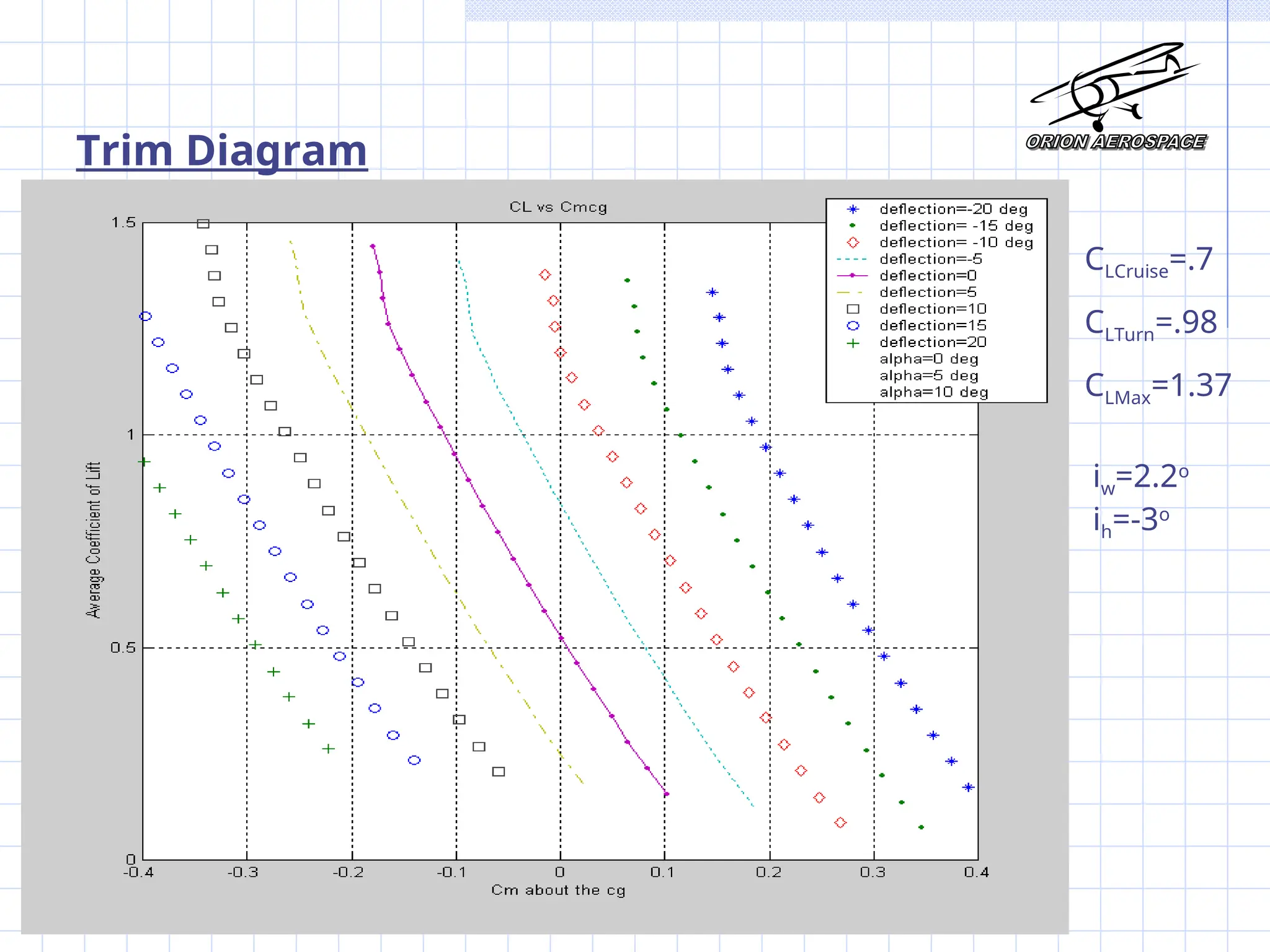Click the blue asterisk legend marker

coord(853,209)
